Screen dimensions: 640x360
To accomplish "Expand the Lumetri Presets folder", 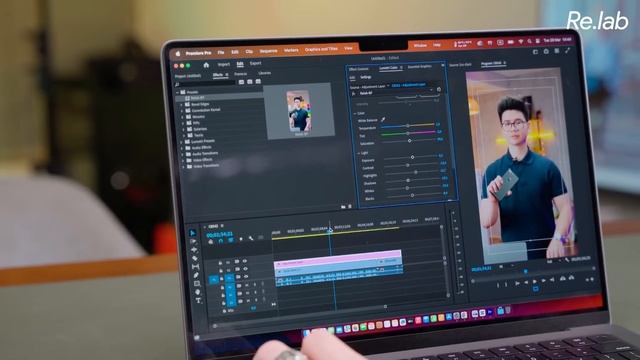I will (182, 142).
